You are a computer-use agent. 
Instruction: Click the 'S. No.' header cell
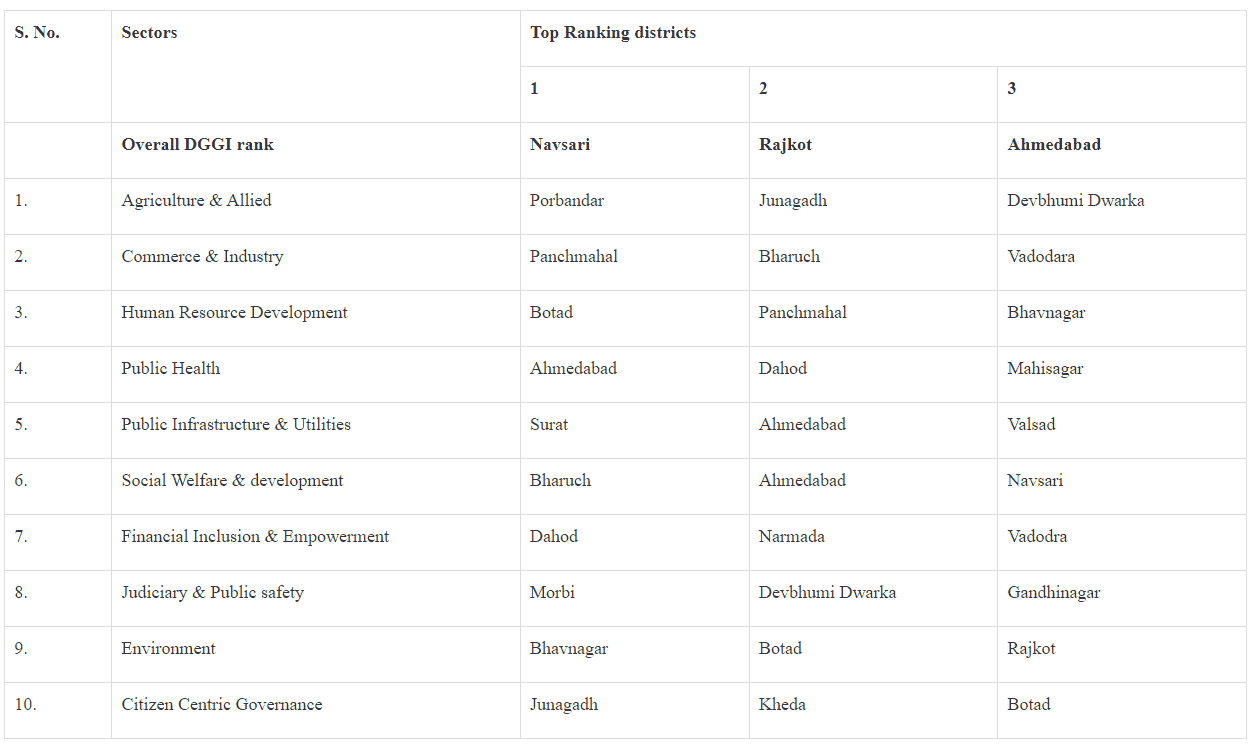click(58, 66)
